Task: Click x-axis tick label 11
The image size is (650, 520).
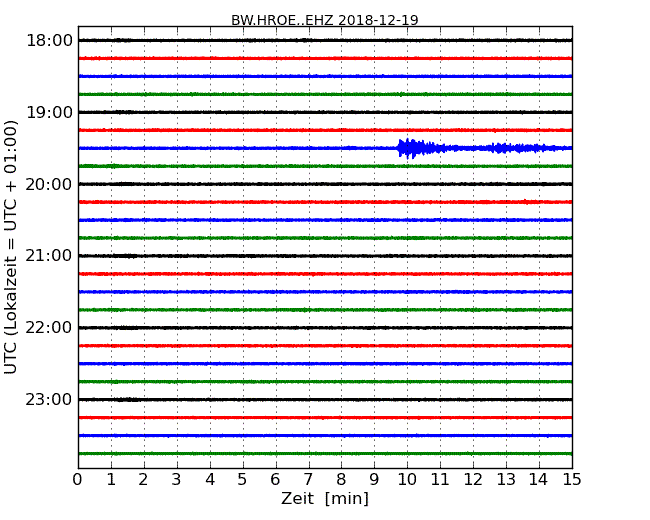Action: (x=440, y=480)
